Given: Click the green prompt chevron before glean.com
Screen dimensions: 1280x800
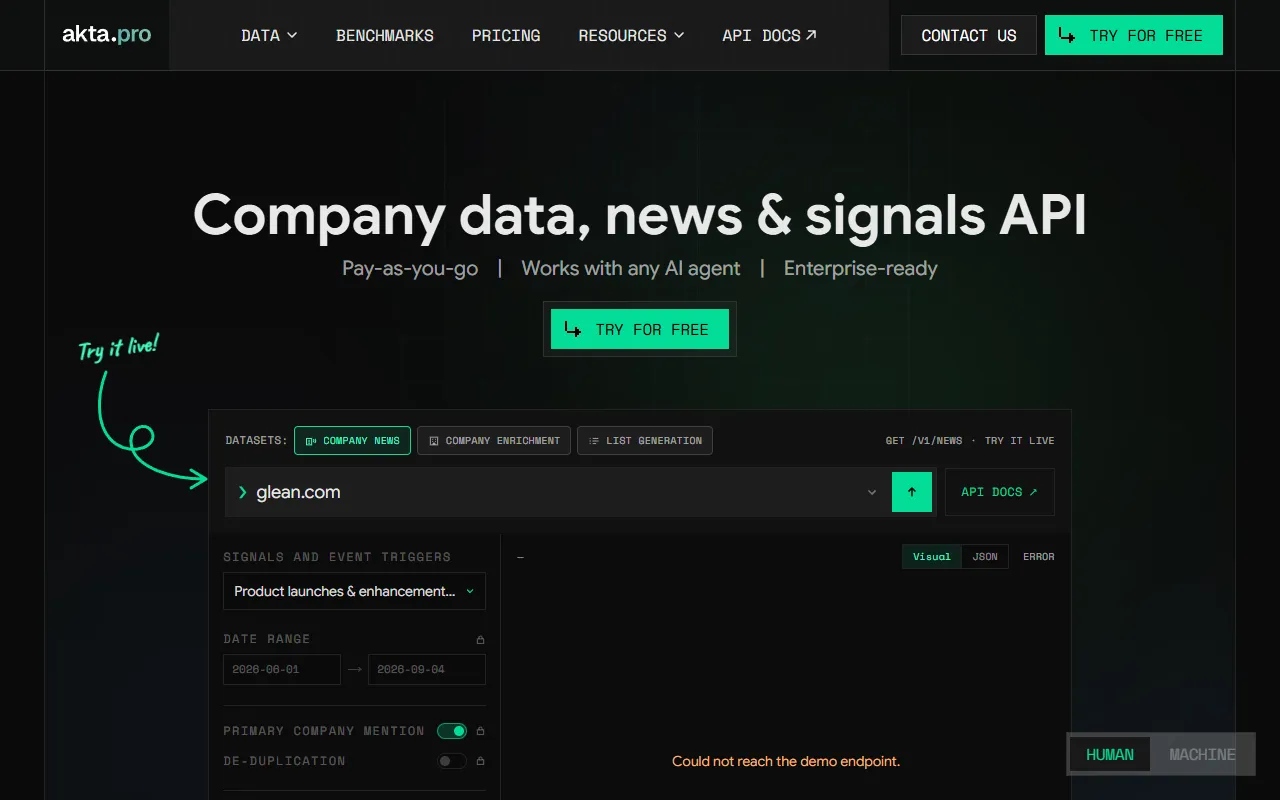Looking at the screenshot, I should tap(242, 492).
